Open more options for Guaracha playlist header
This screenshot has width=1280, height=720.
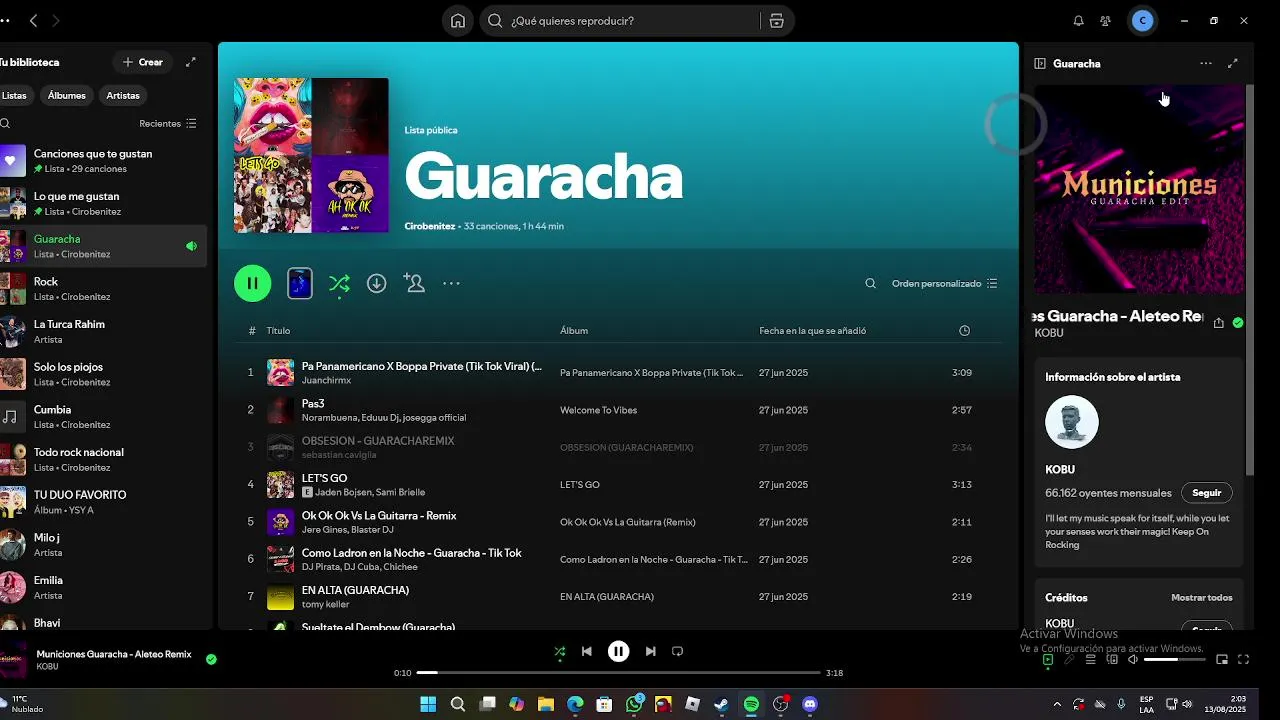[451, 284]
